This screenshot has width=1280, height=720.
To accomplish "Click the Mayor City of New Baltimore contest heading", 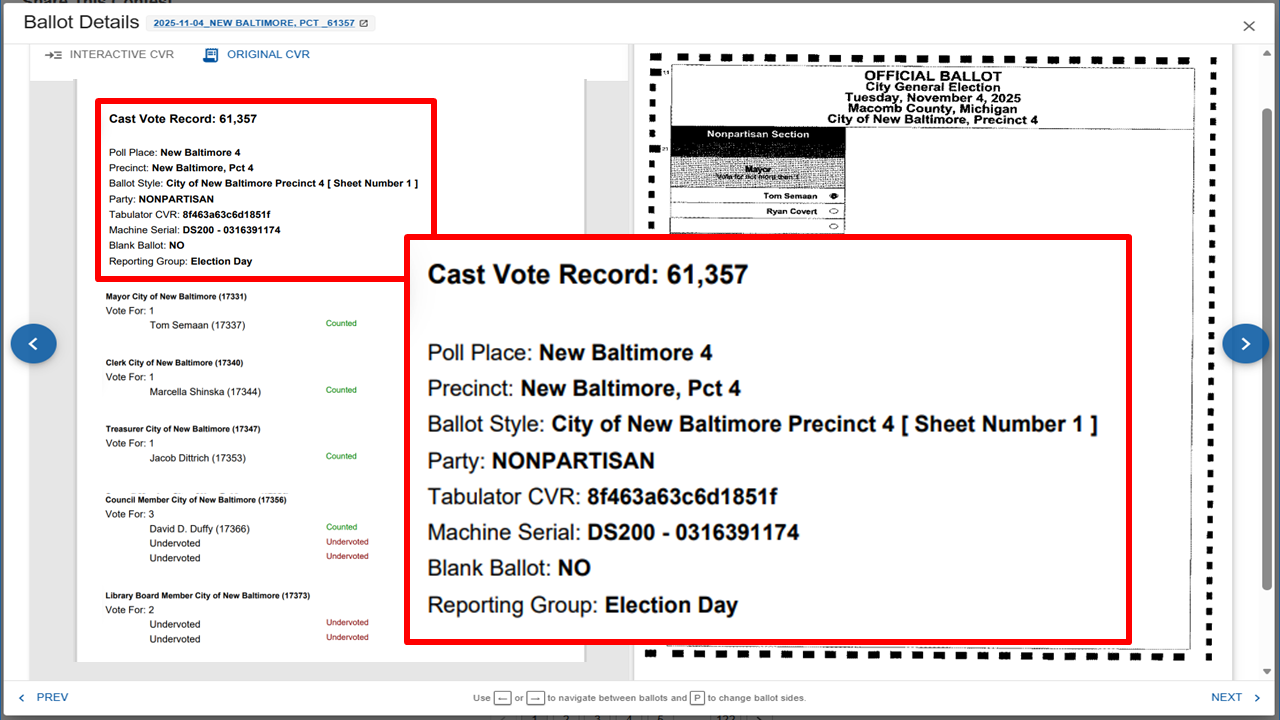I will pyautogui.click(x=176, y=297).
